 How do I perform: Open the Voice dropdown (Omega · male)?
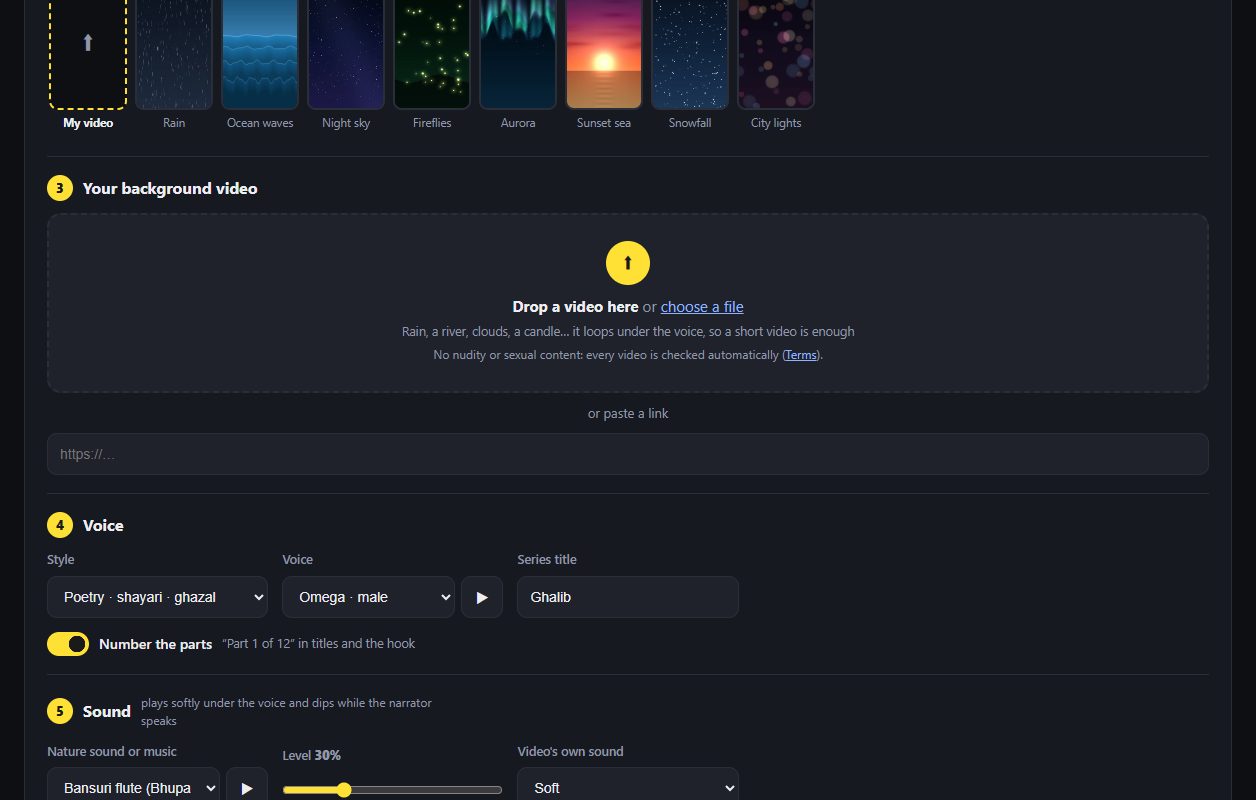click(368, 597)
